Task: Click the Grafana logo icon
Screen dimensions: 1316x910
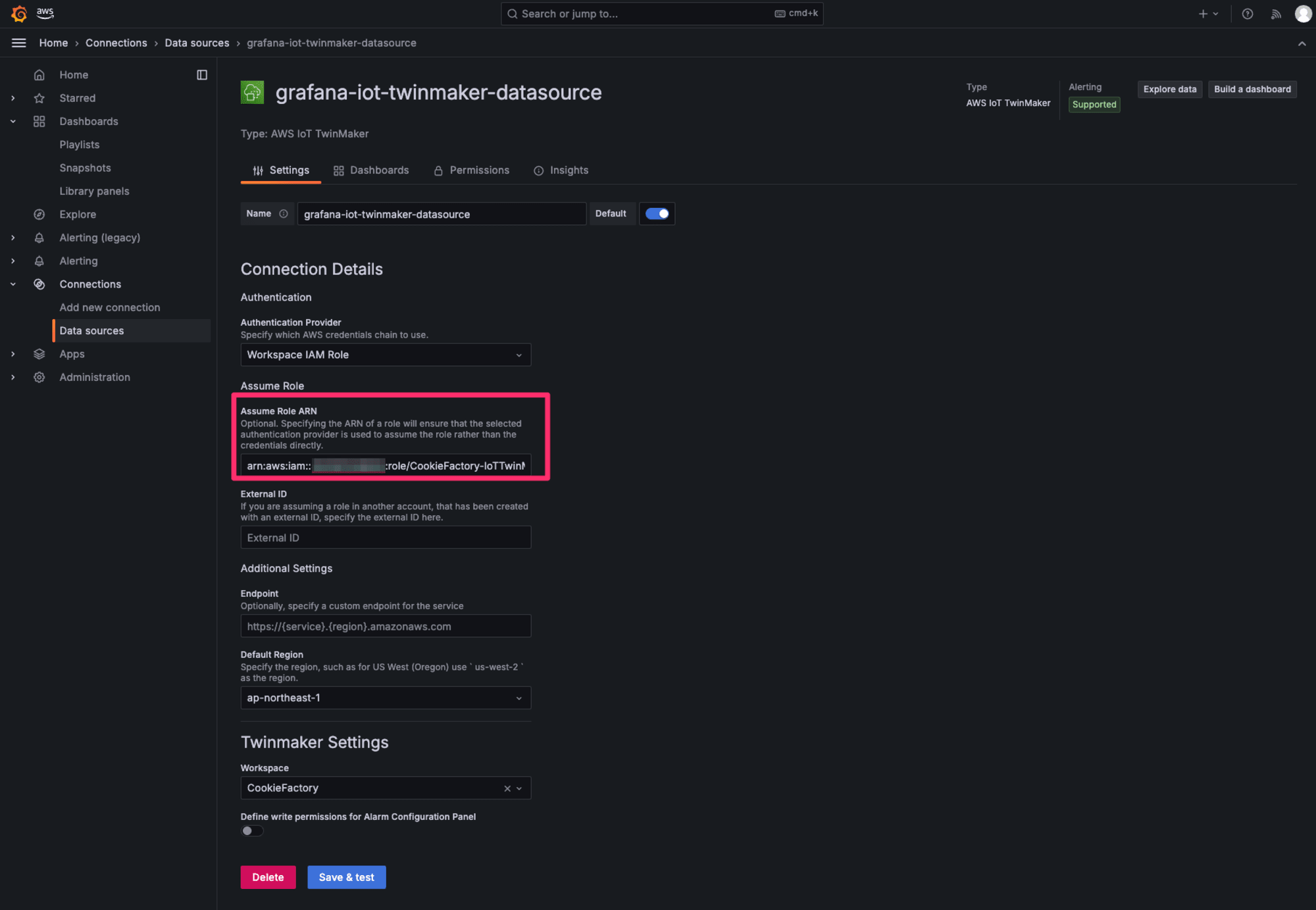Action: pyautogui.click(x=19, y=14)
